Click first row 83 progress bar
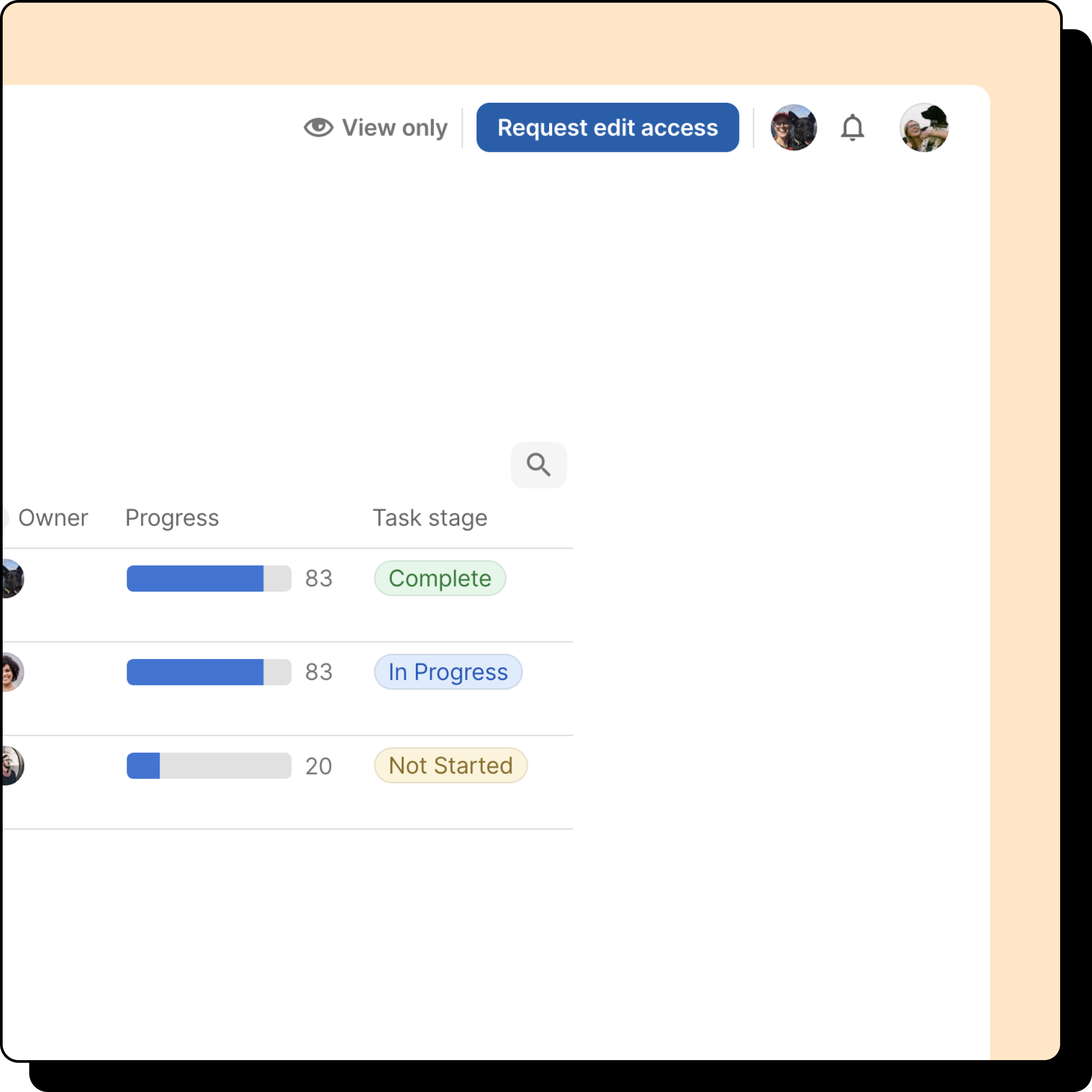 click(209, 578)
